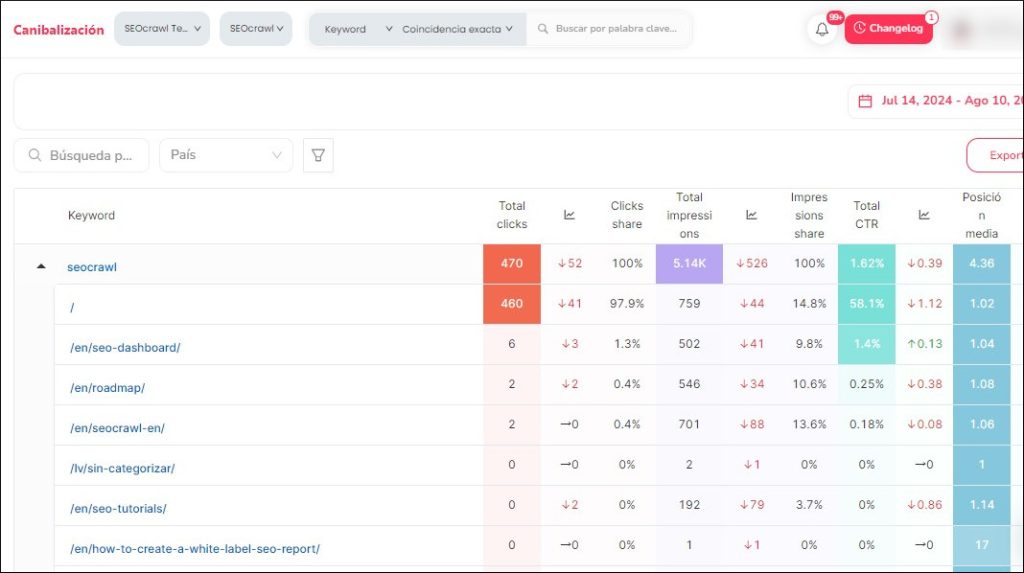Click the Canibalización title
The image size is (1024, 573).
pyautogui.click(x=59, y=30)
